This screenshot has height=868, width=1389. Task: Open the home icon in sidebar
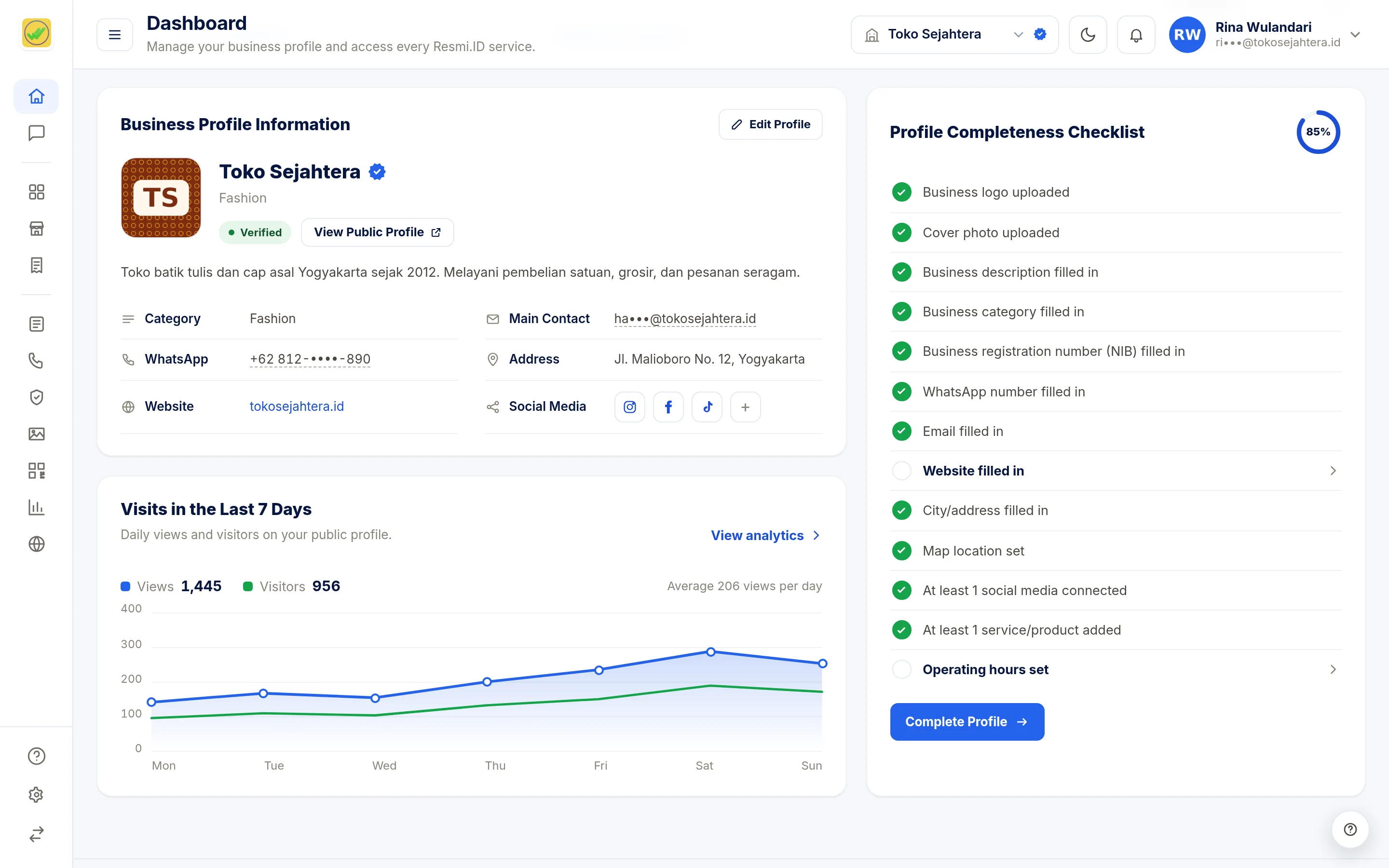click(36, 96)
